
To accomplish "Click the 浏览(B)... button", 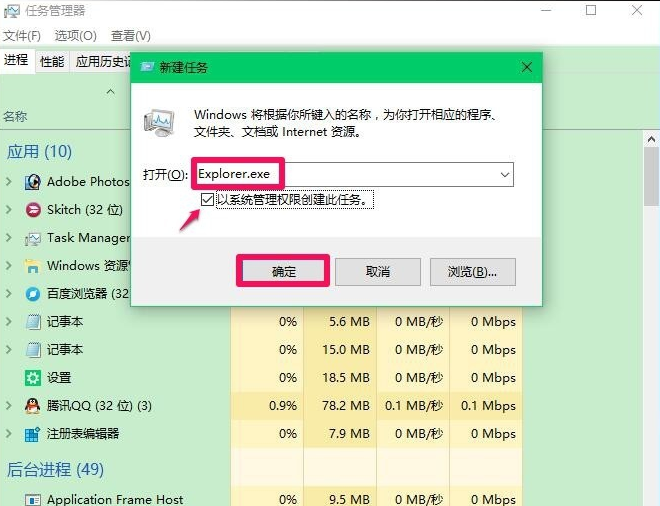I will tap(472, 272).
